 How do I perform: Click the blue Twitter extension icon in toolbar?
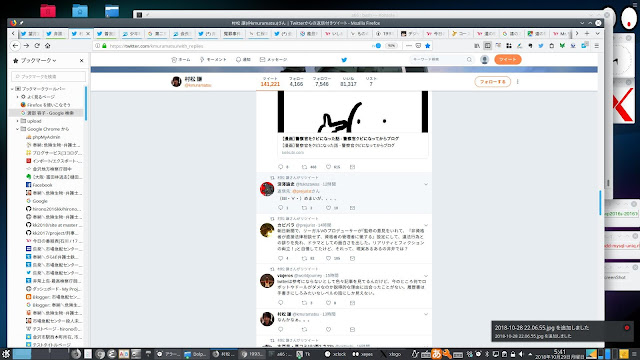click(541, 46)
